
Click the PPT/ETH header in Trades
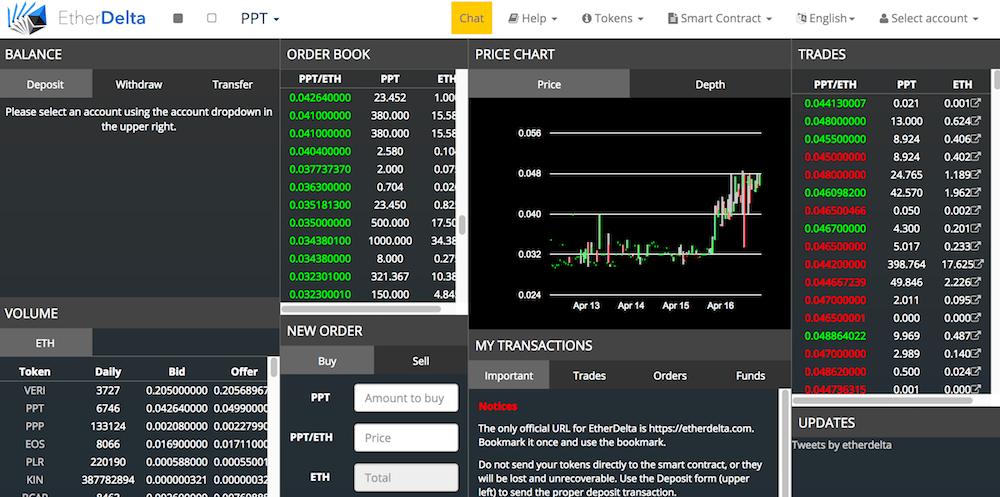[835, 84]
